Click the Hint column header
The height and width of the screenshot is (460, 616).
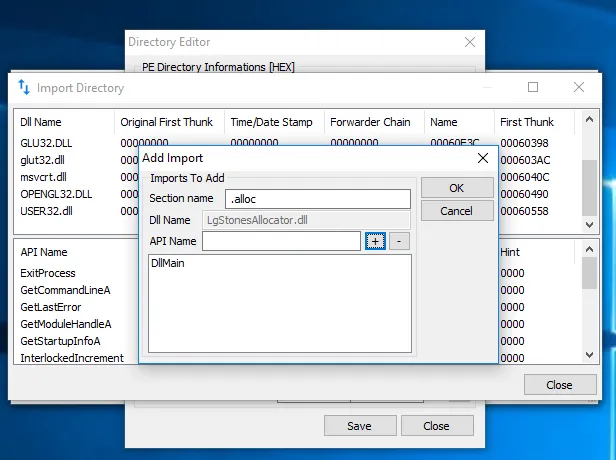coord(510,252)
